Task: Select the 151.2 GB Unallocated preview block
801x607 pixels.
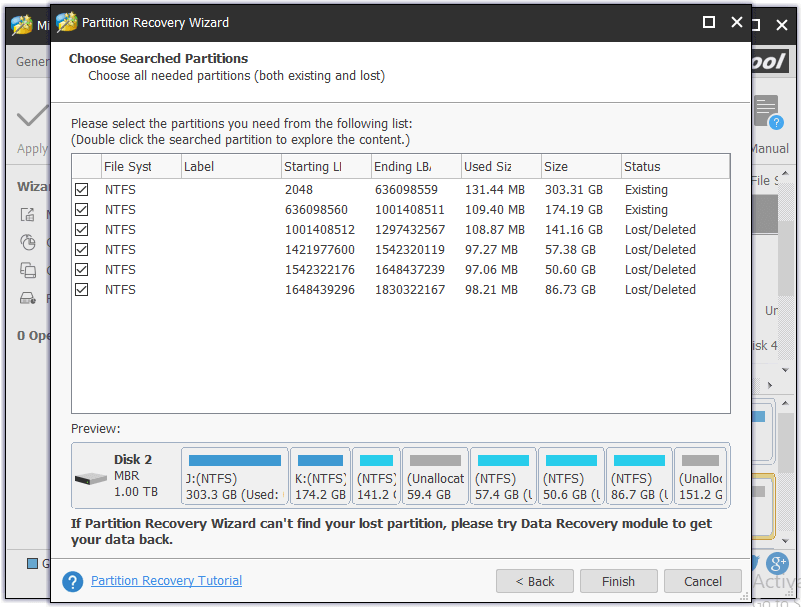Action: (x=700, y=476)
